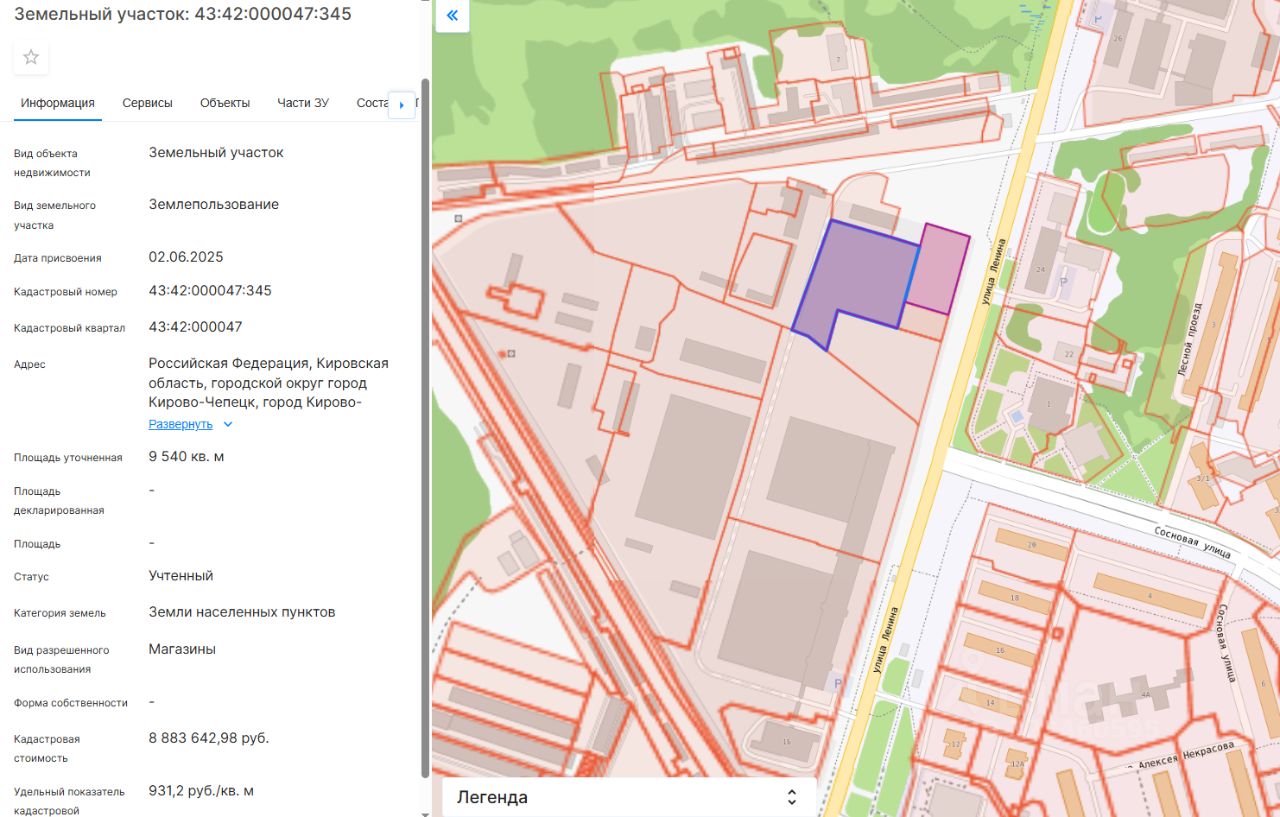
Task: Click building number 16 on the map
Action: 999,651
